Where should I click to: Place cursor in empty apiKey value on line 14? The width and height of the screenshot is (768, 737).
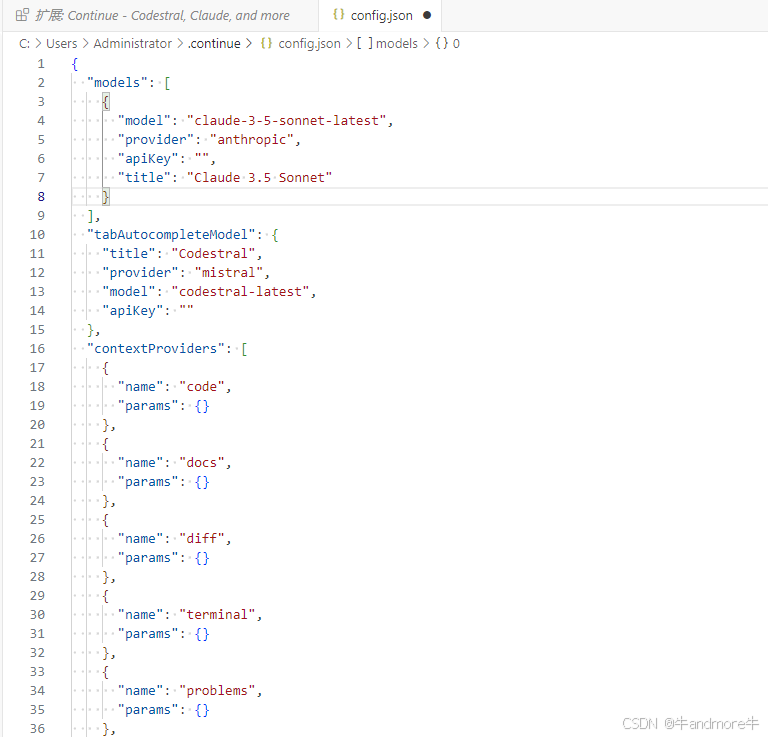187,310
